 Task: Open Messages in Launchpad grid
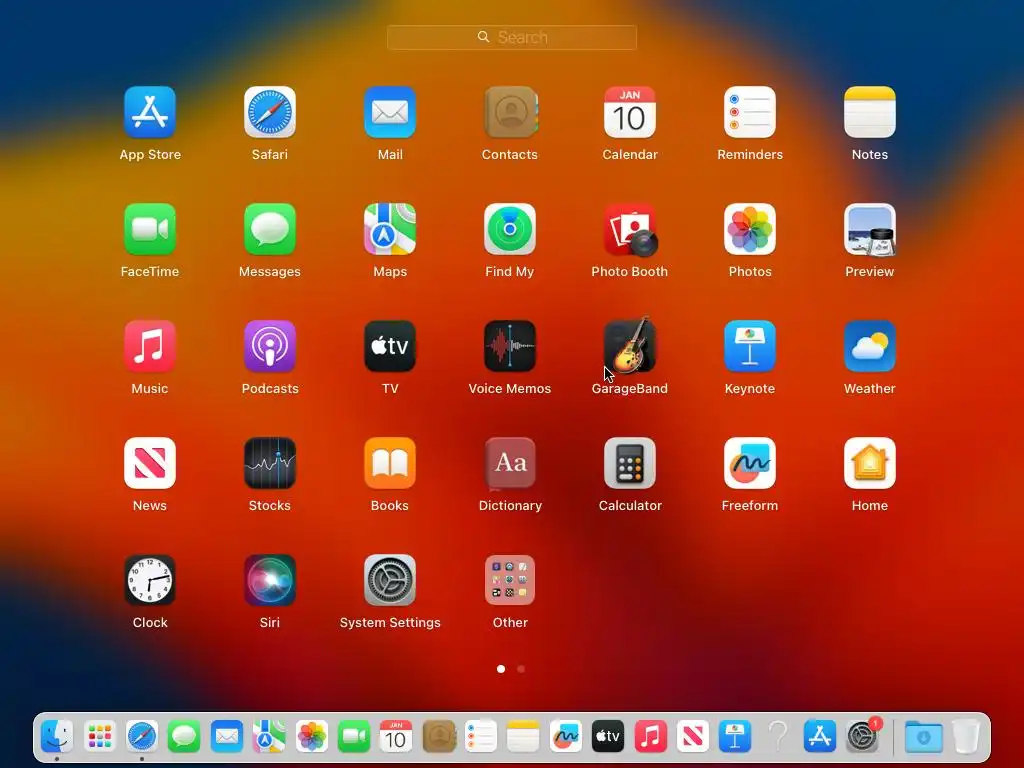(270, 229)
